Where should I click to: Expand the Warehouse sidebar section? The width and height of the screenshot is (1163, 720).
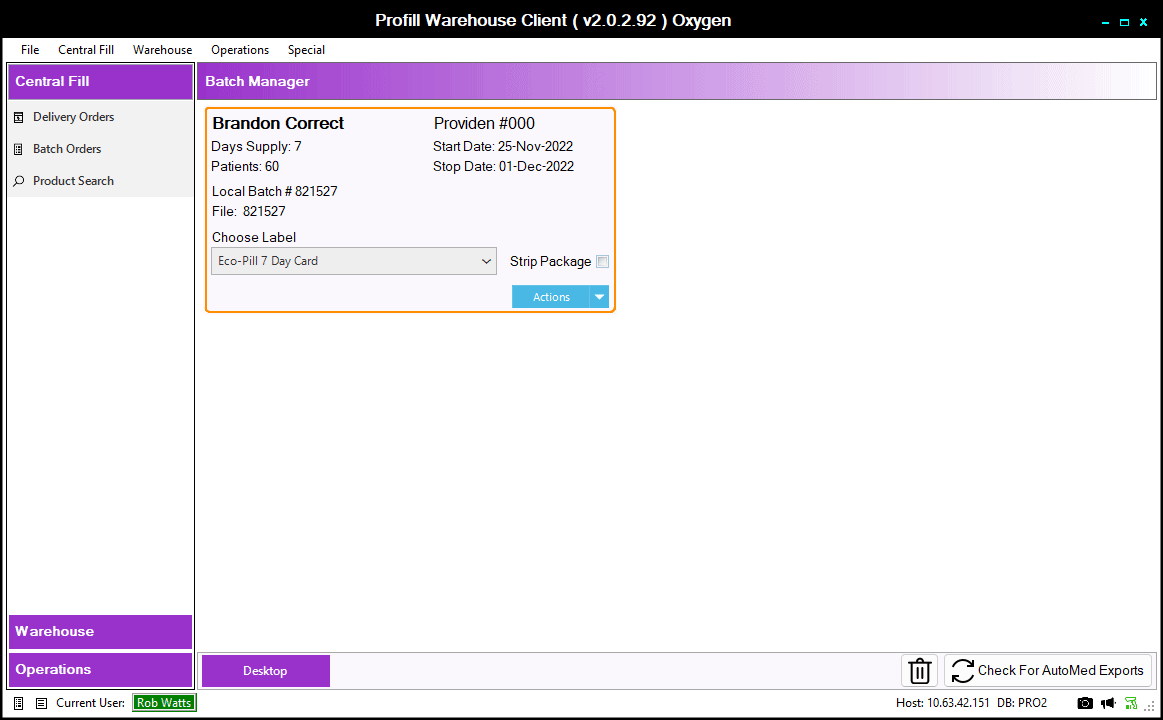100,632
